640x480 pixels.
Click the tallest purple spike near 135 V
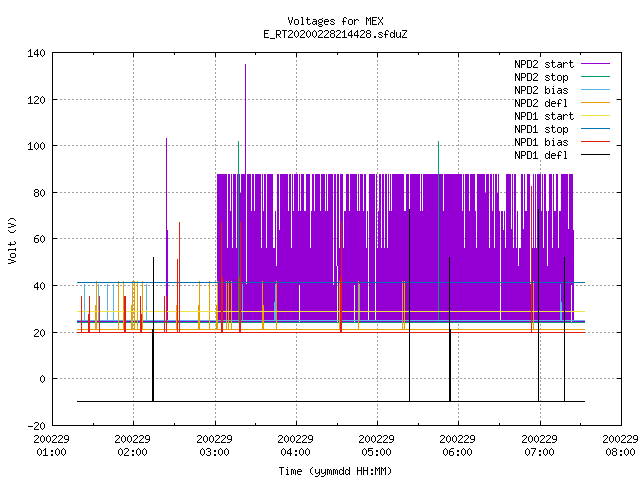point(245,118)
